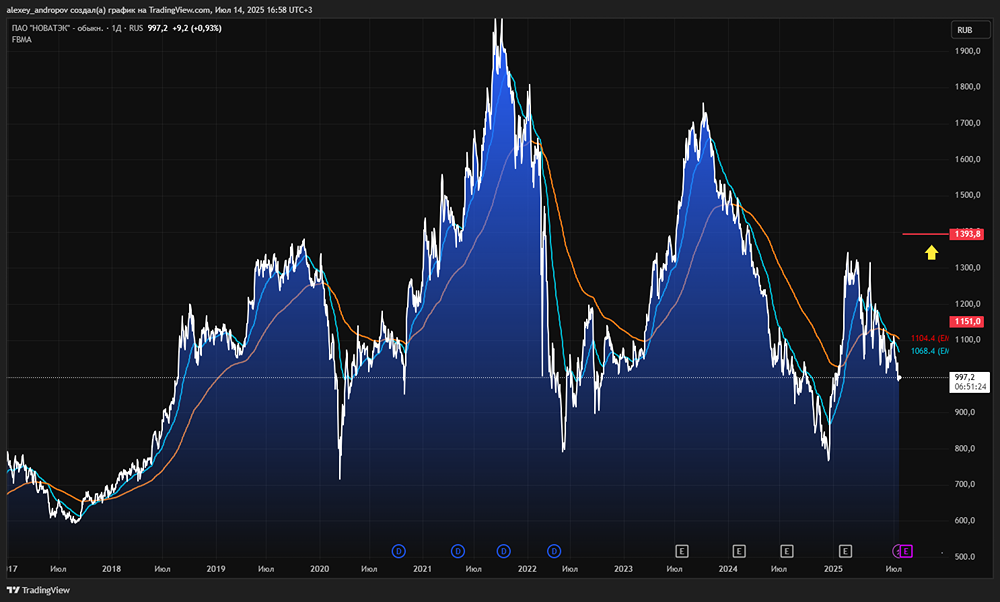
Task: Click the dividend marker from spring 2022
Action: coord(554,551)
